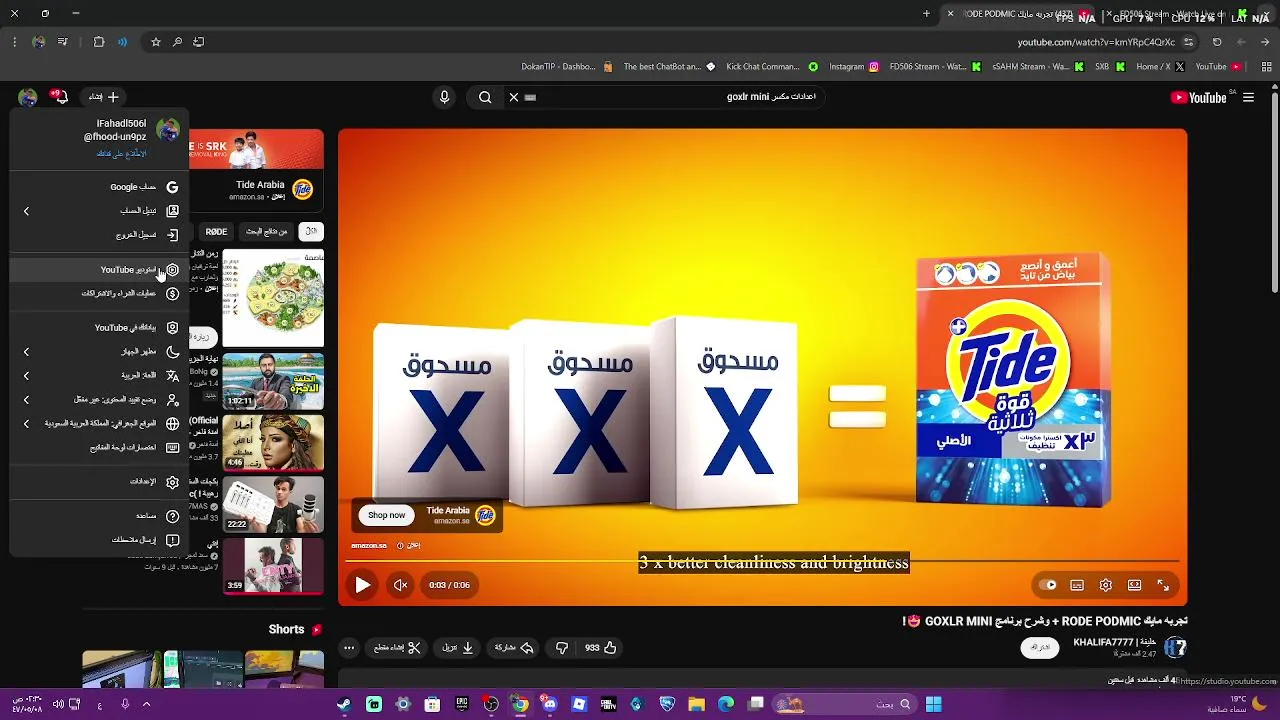Open KHALIFA7777 channel avatar
Viewport: 1280px width, 720px height.
point(1176,648)
